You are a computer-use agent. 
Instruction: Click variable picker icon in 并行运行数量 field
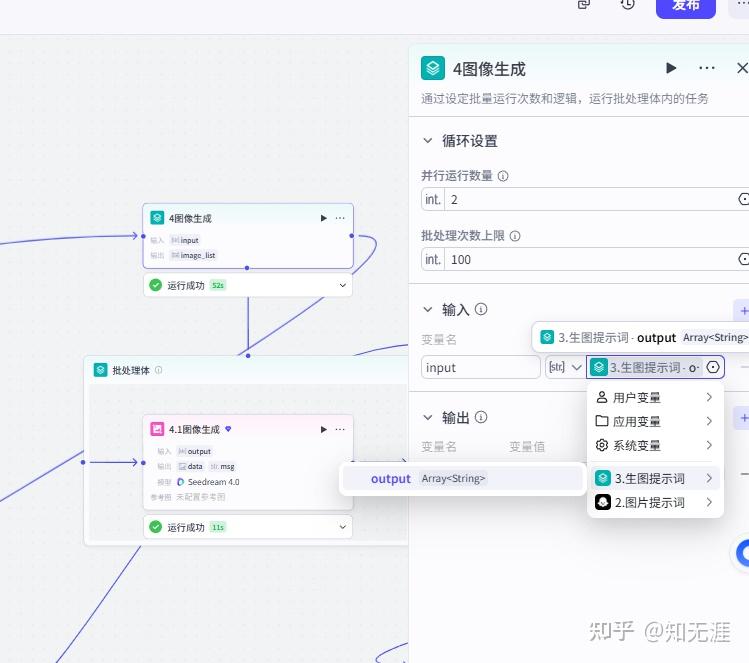(743, 199)
